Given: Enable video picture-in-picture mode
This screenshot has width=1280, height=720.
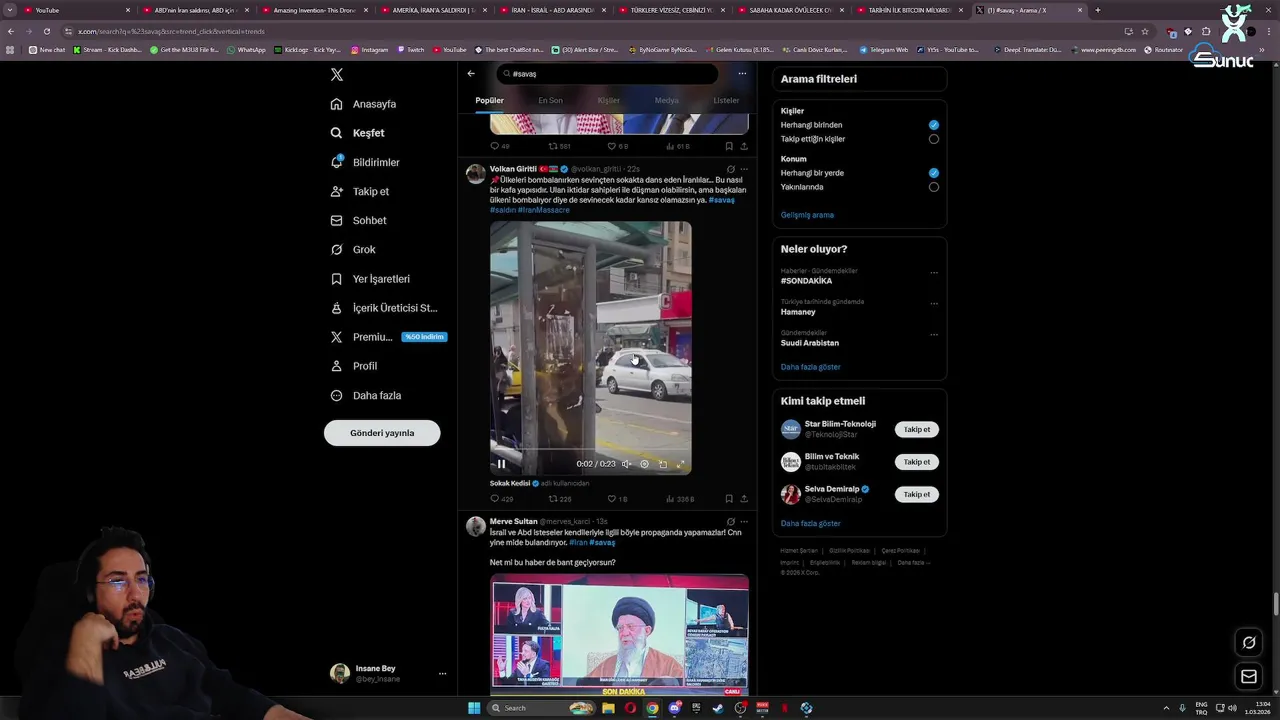Looking at the screenshot, I should tap(662, 464).
